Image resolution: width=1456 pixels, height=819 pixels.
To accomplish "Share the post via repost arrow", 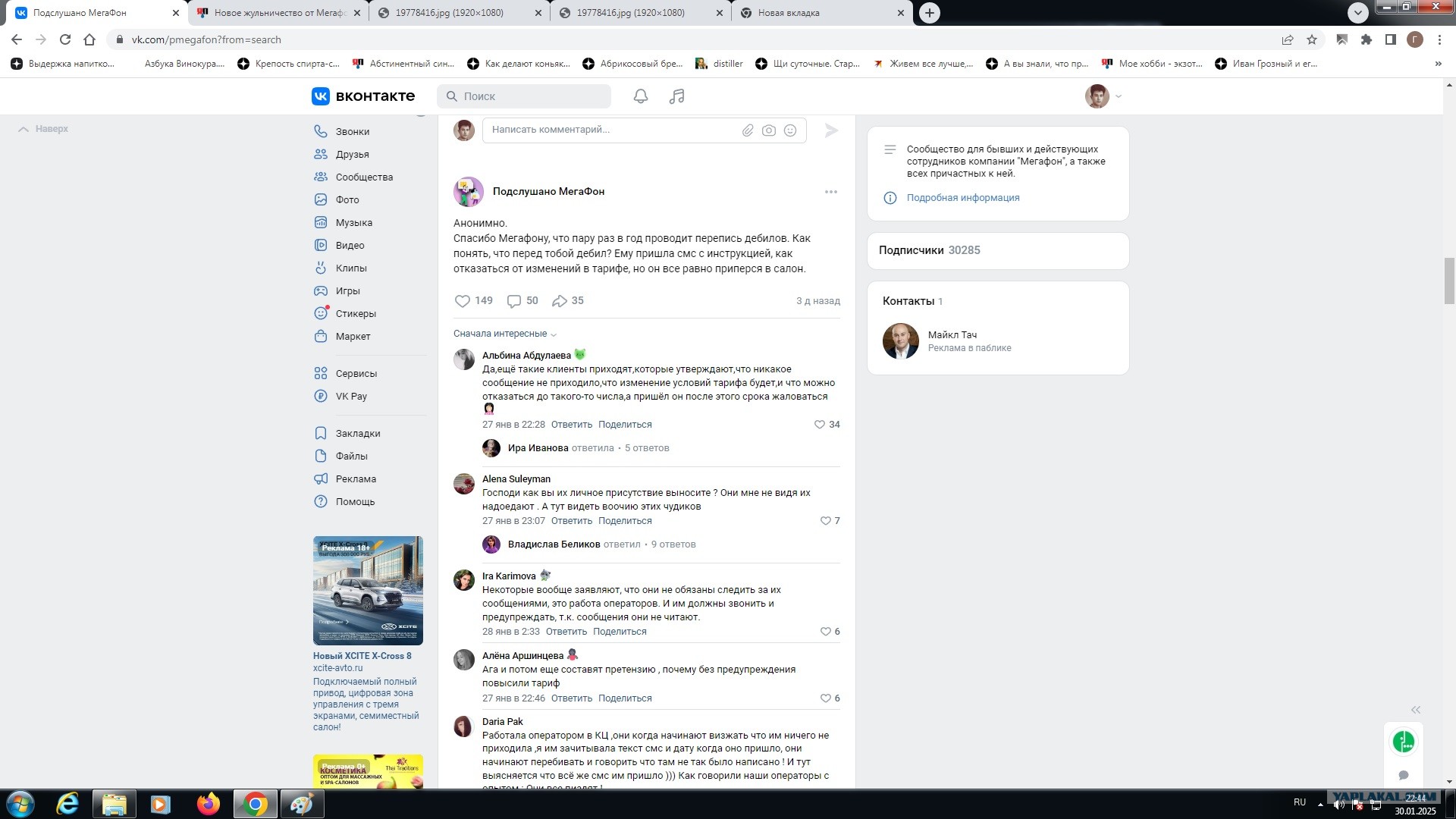I will pos(568,301).
